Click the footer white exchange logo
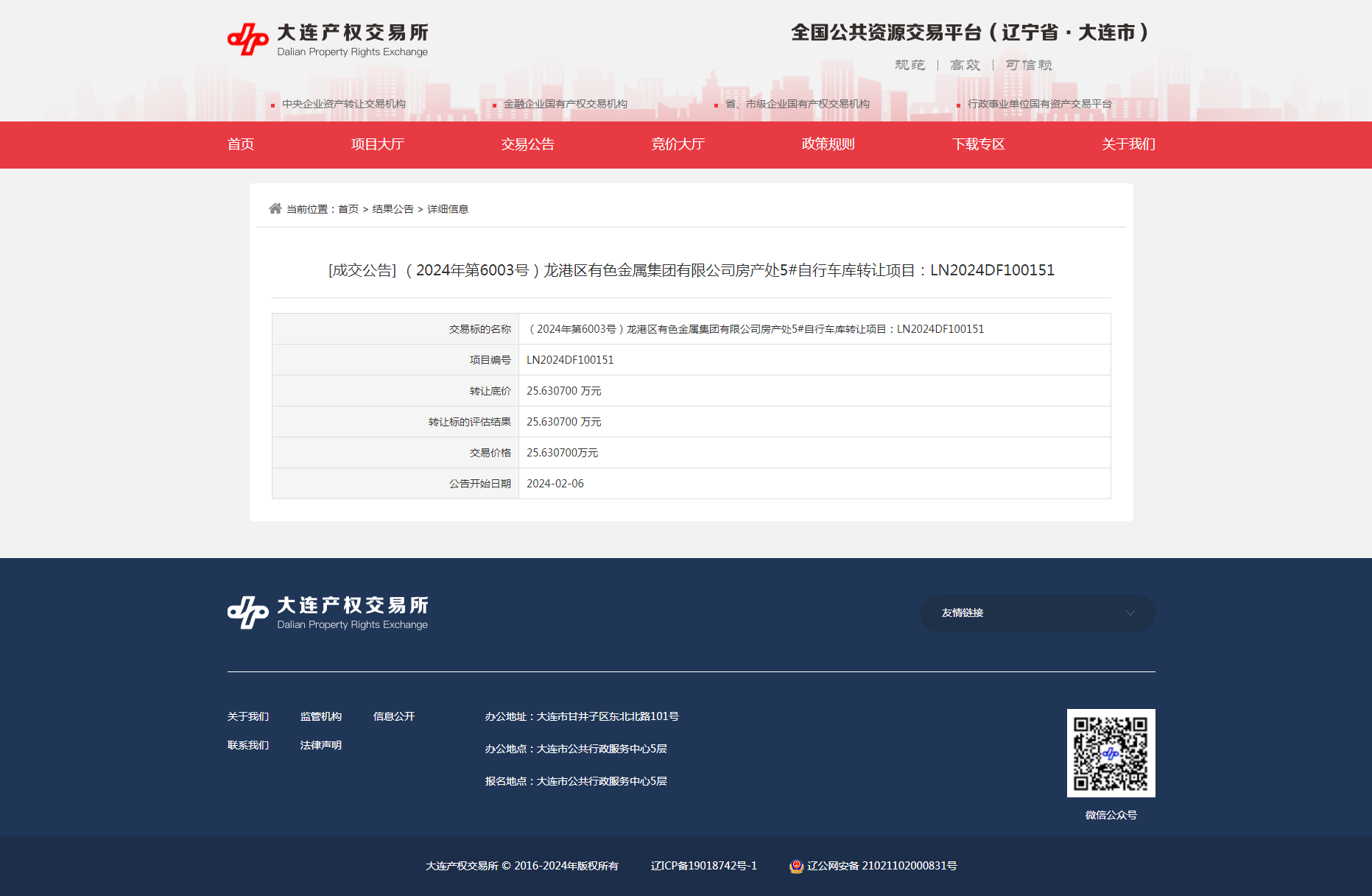The height and width of the screenshot is (896, 1372). point(328,613)
